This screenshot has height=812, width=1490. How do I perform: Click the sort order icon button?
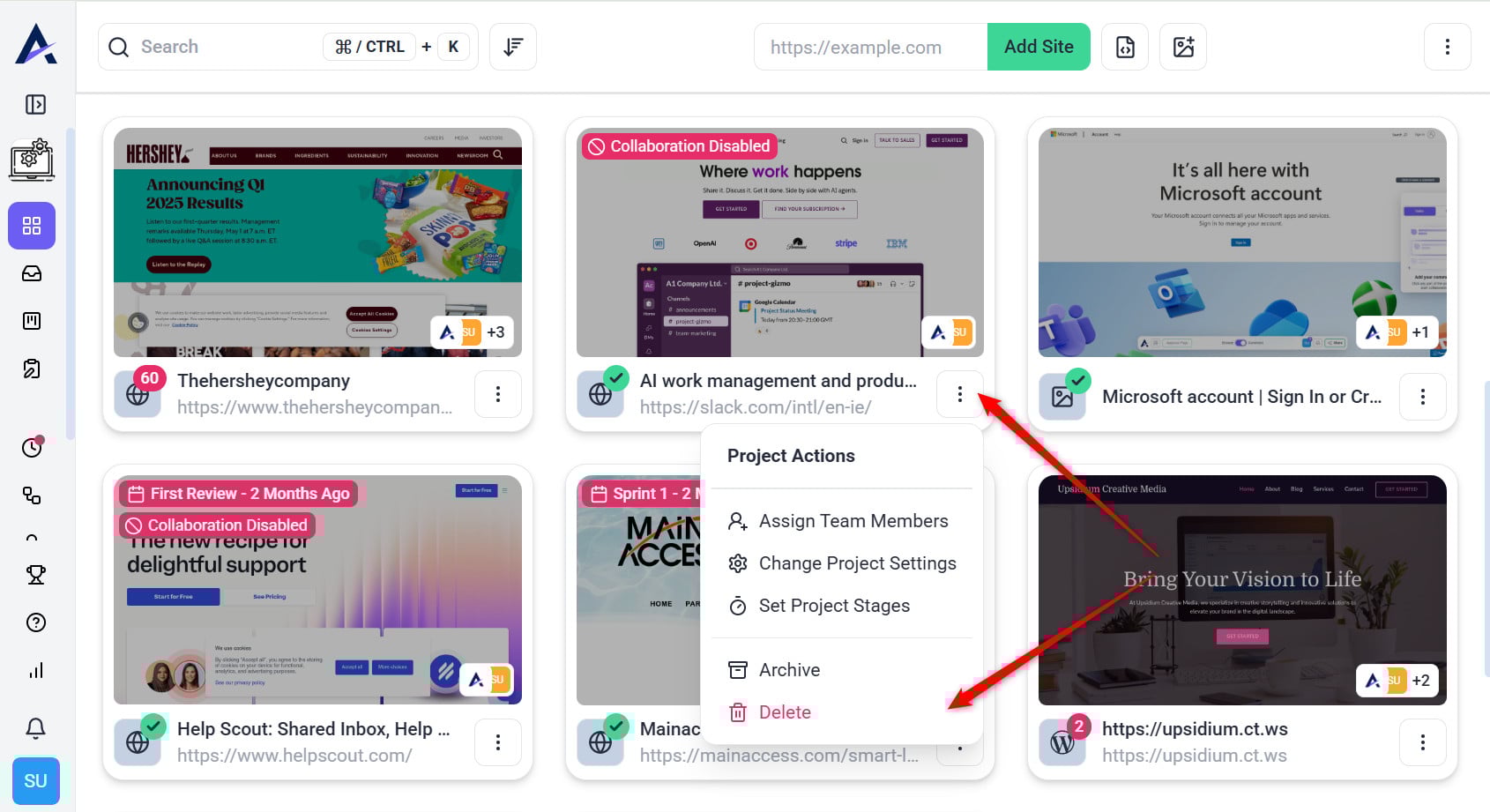point(512,47)
